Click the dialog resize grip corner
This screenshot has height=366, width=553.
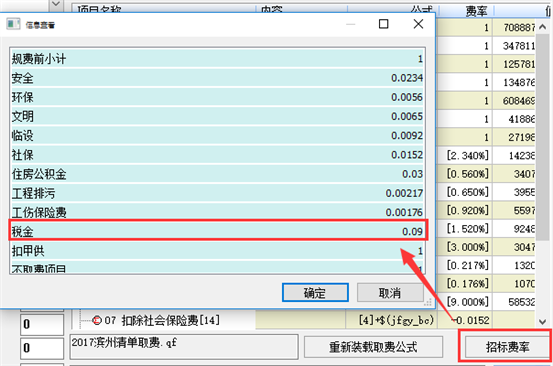coord(428,303)
